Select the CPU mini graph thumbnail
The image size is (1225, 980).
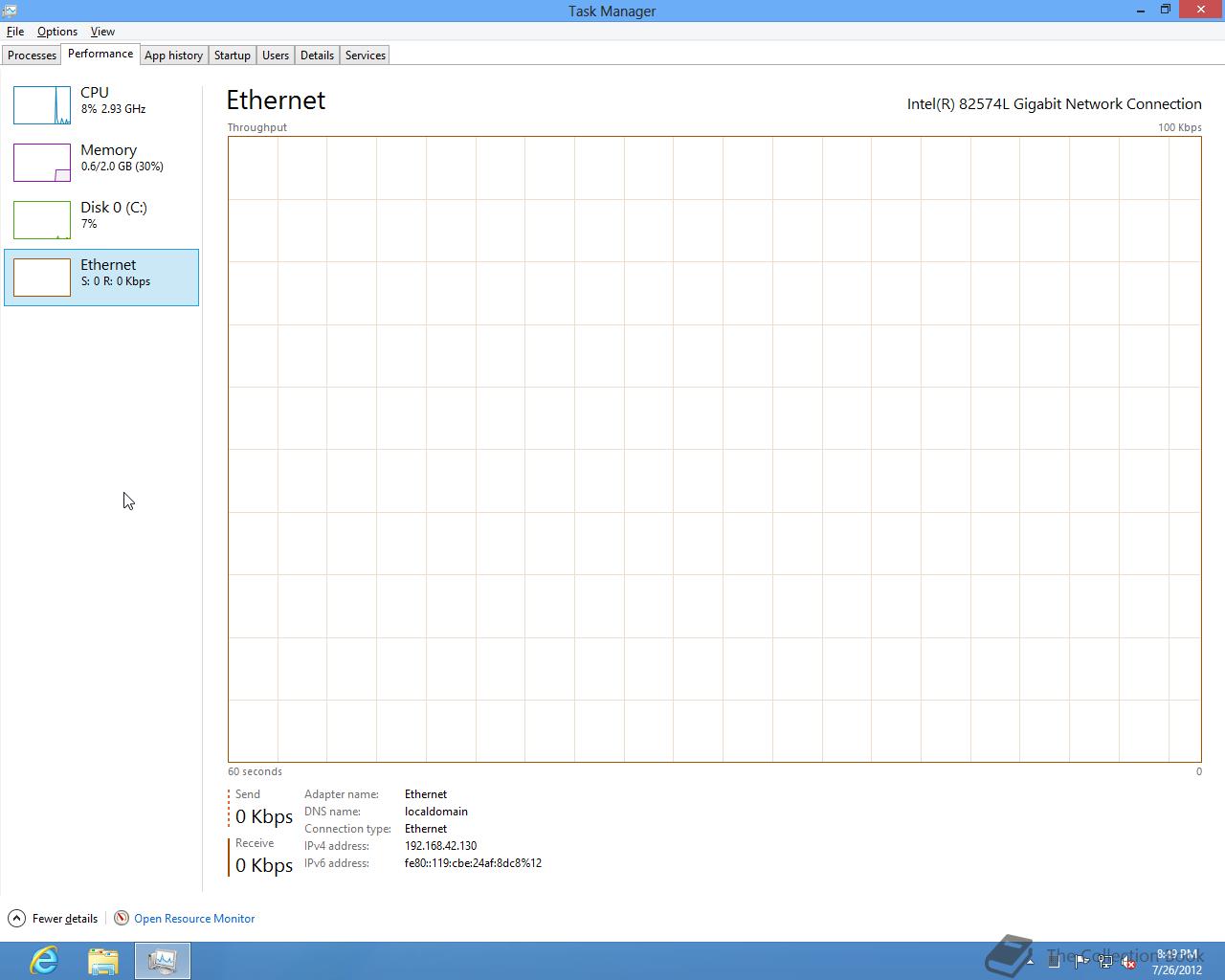[42, 105]
